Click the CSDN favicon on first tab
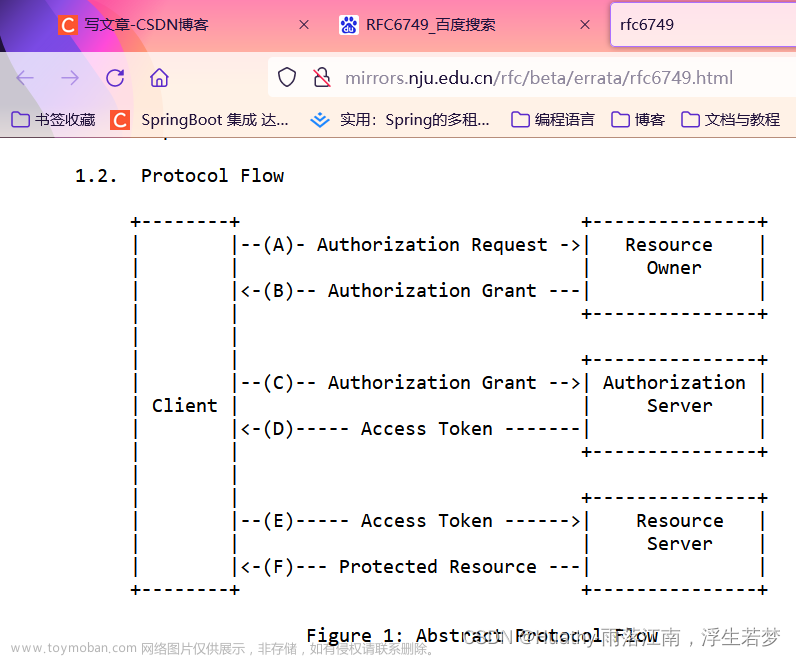The height and width of the screenshot is (657, 796). (x=68, y=24)
